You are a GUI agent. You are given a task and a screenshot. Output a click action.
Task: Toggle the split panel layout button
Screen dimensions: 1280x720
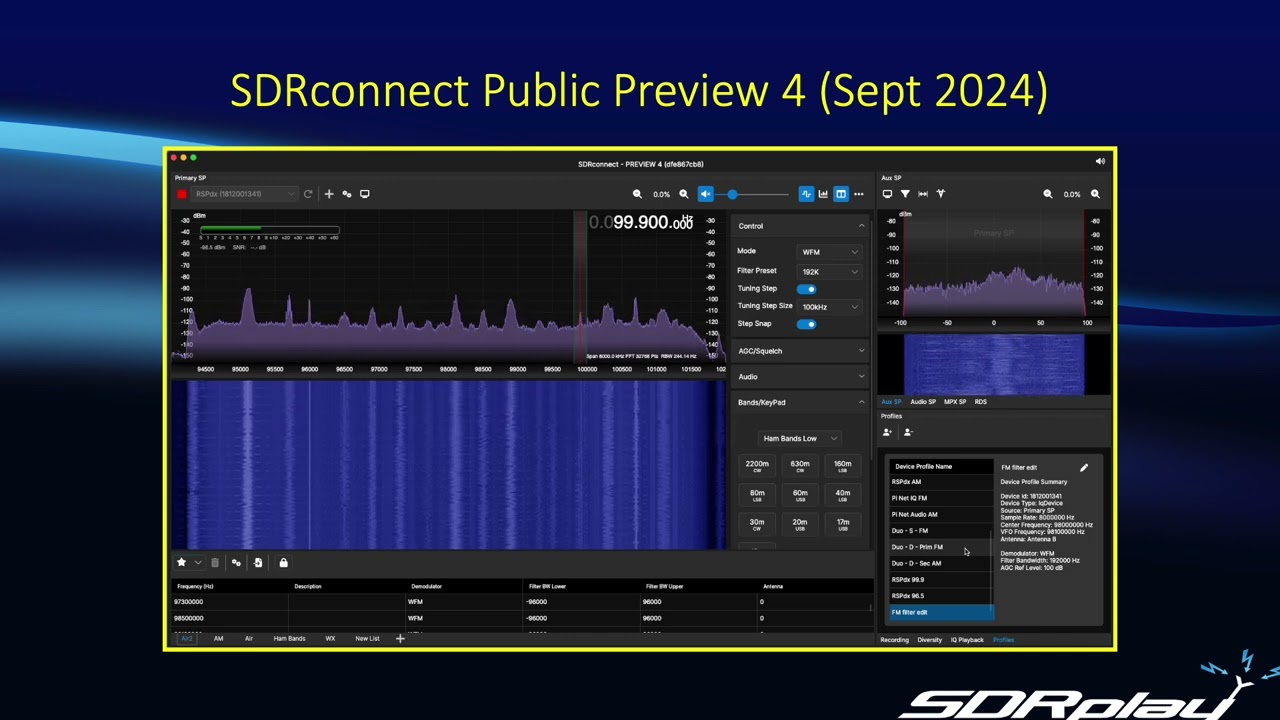(841, 194)
